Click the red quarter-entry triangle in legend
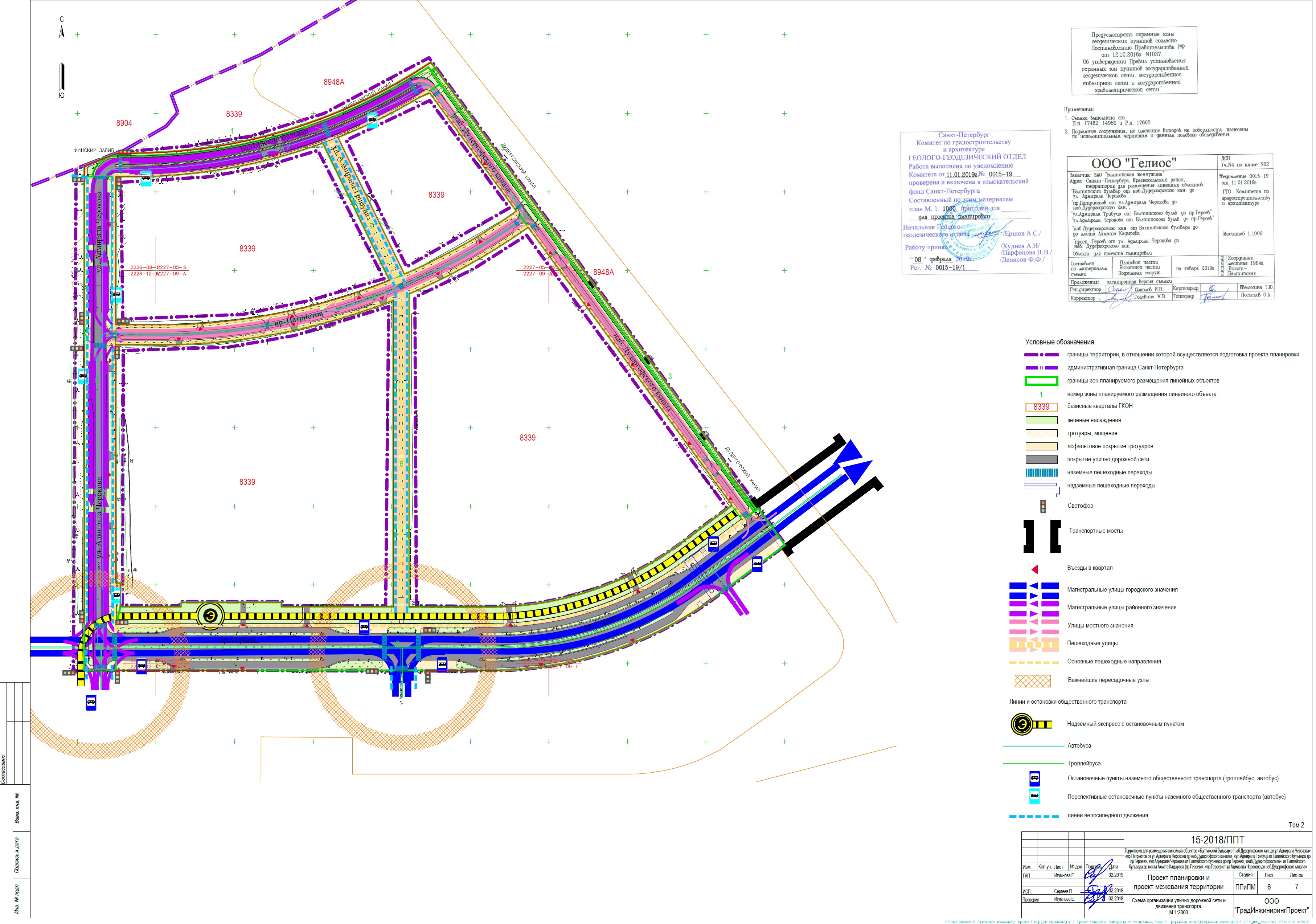Screen dimensions: 1316x924 point(1035,570)
